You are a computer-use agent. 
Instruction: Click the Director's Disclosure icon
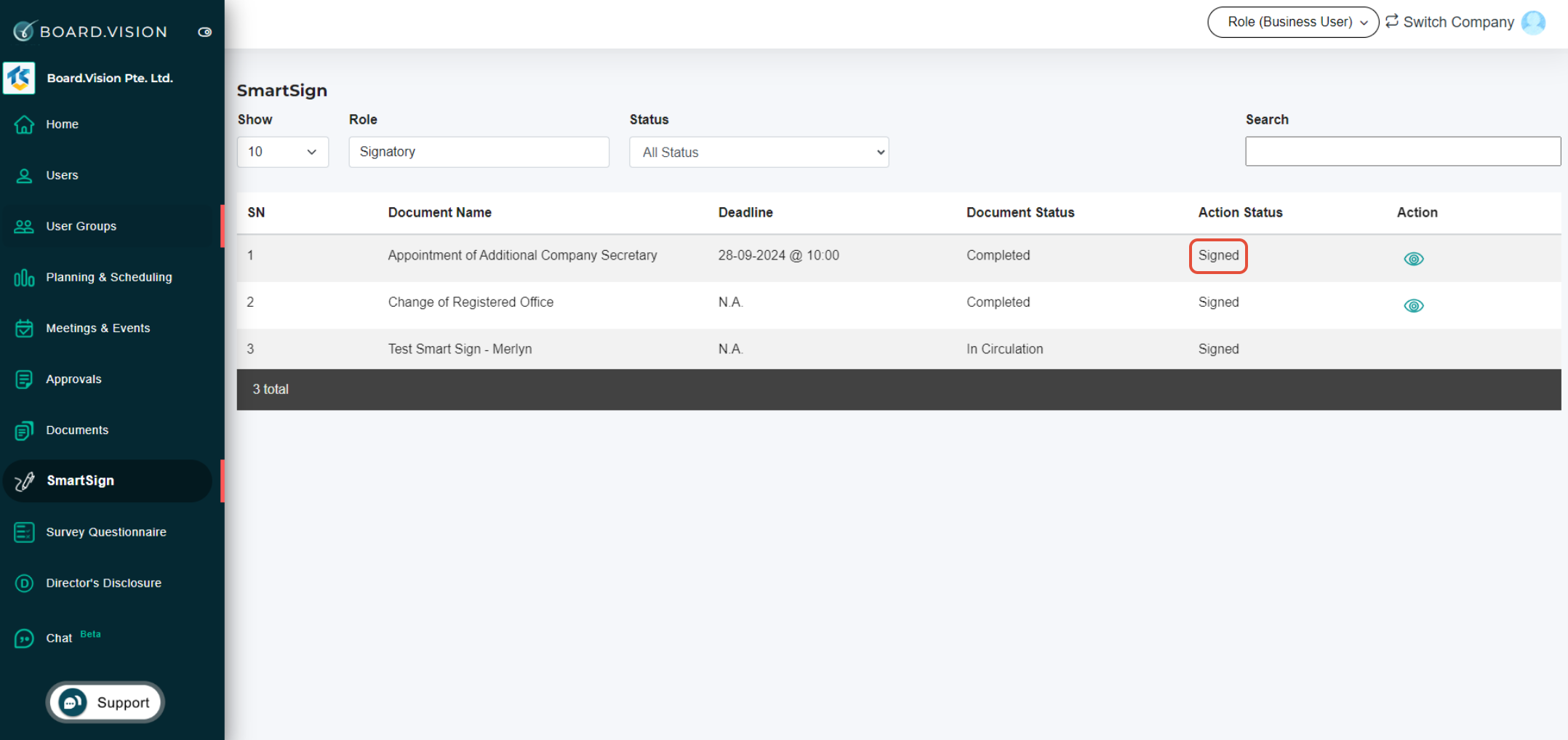[x=24, y=583]
